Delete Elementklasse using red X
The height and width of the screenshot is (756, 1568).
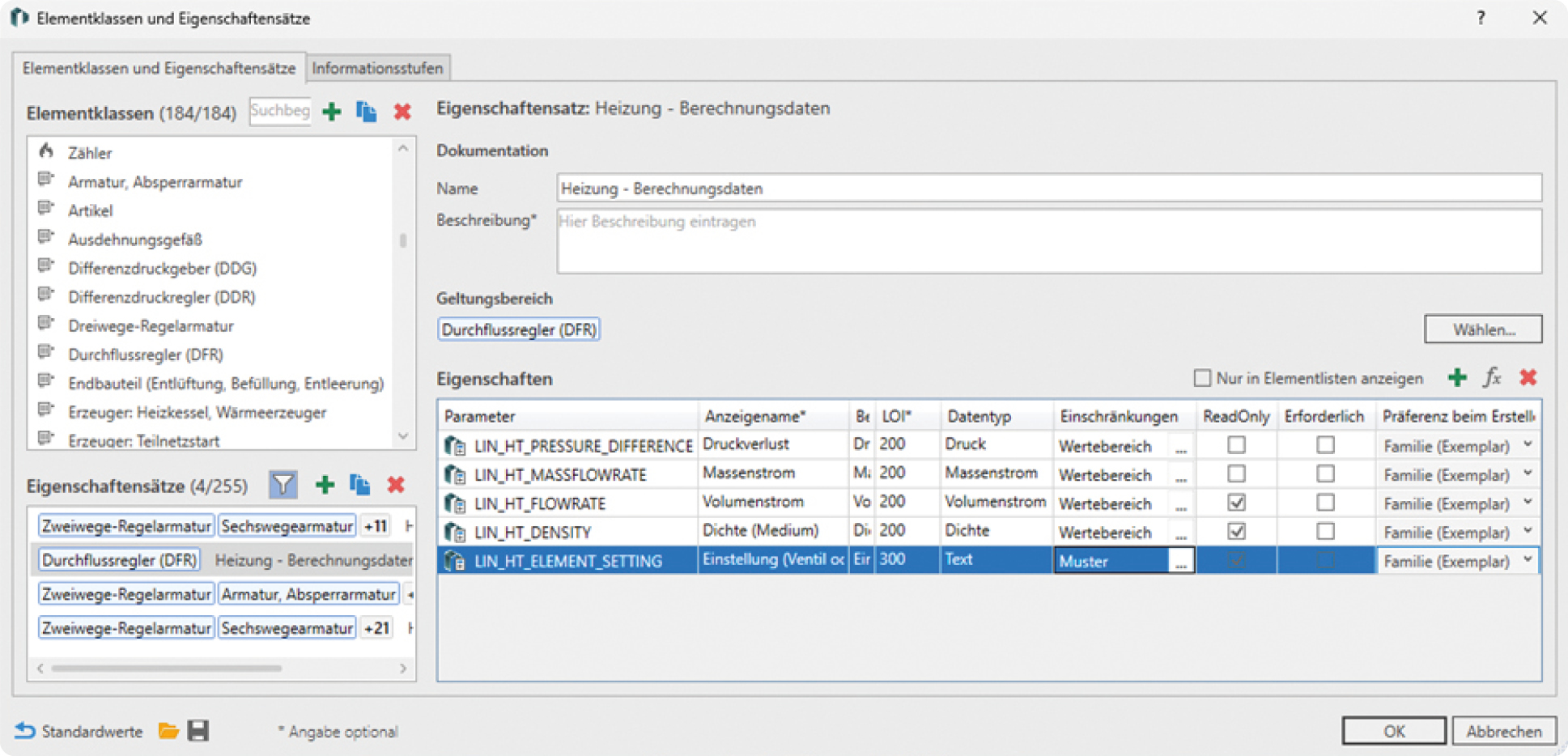coord(402,112)
